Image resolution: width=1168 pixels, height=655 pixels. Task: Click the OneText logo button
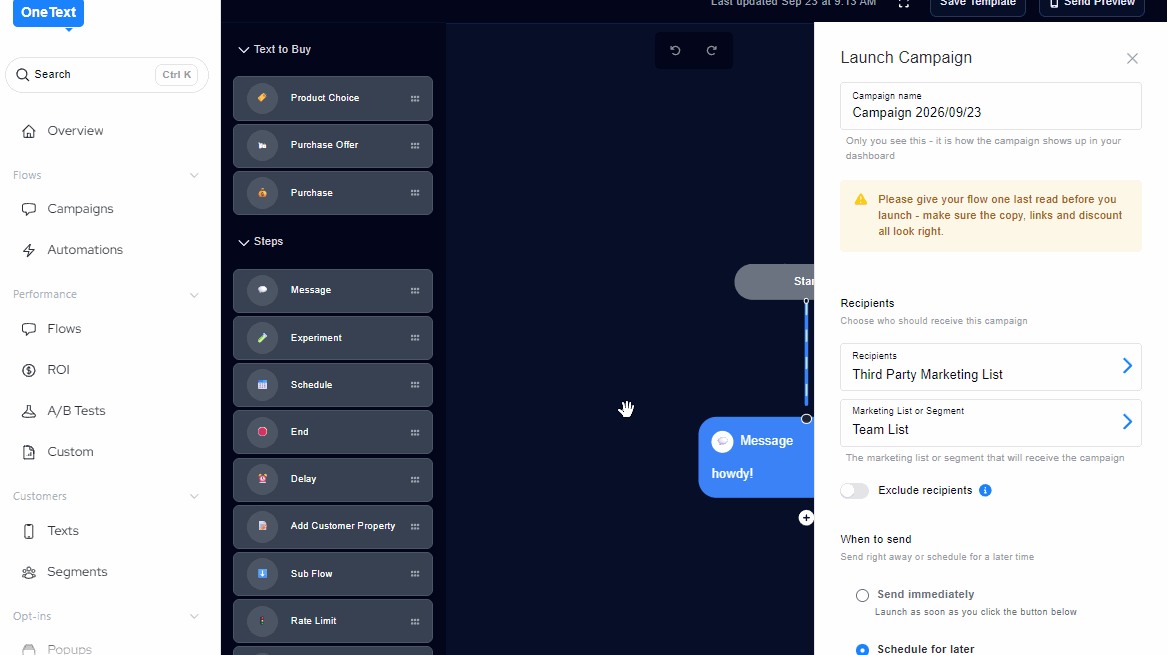tap(48, 13)
